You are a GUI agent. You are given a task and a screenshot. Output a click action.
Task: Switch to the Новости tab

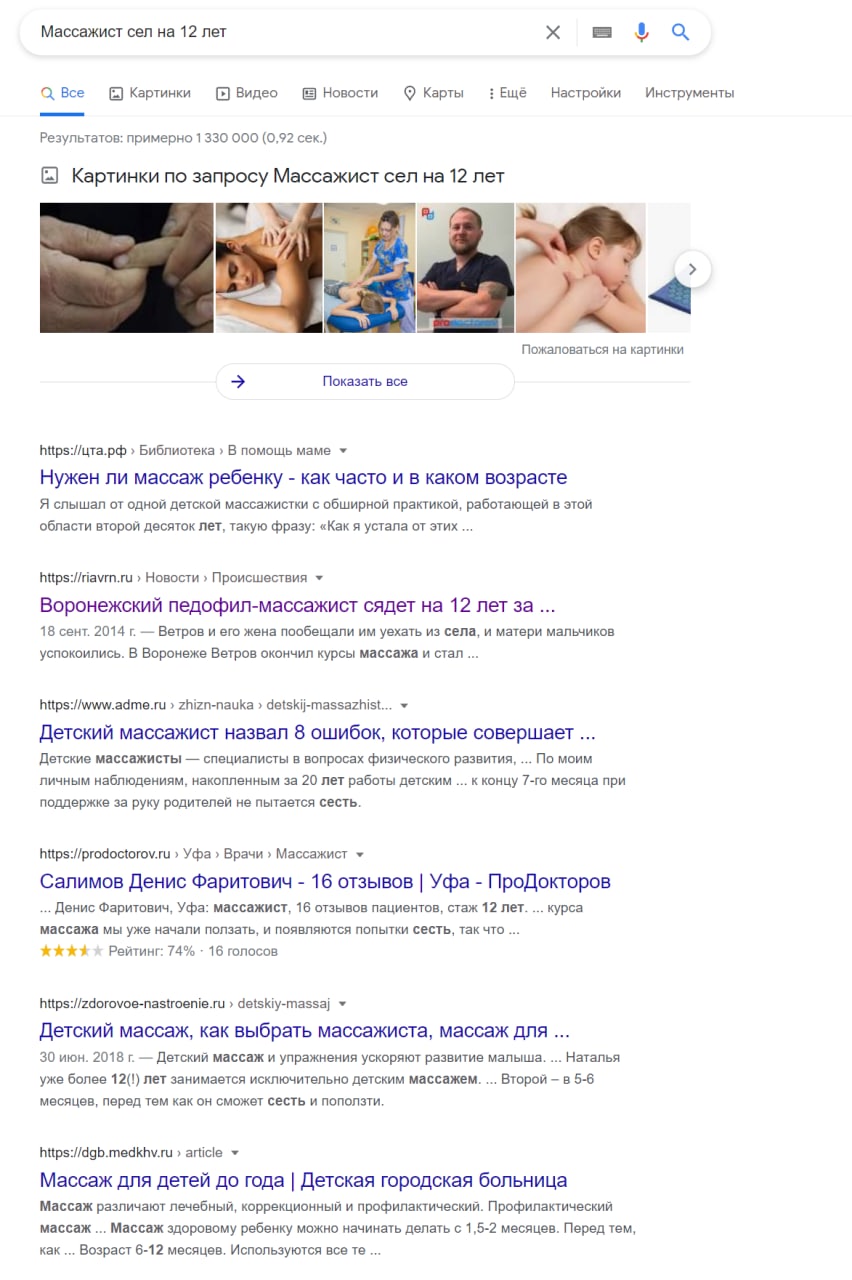tap(340, 93)
